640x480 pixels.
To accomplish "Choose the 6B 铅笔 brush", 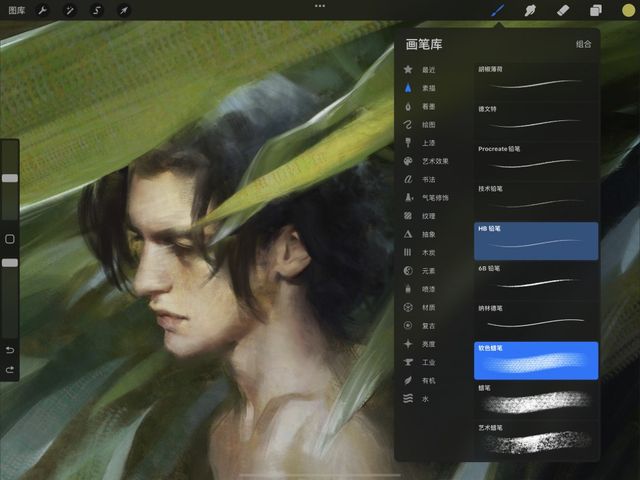I will click(x=536, y=280).
